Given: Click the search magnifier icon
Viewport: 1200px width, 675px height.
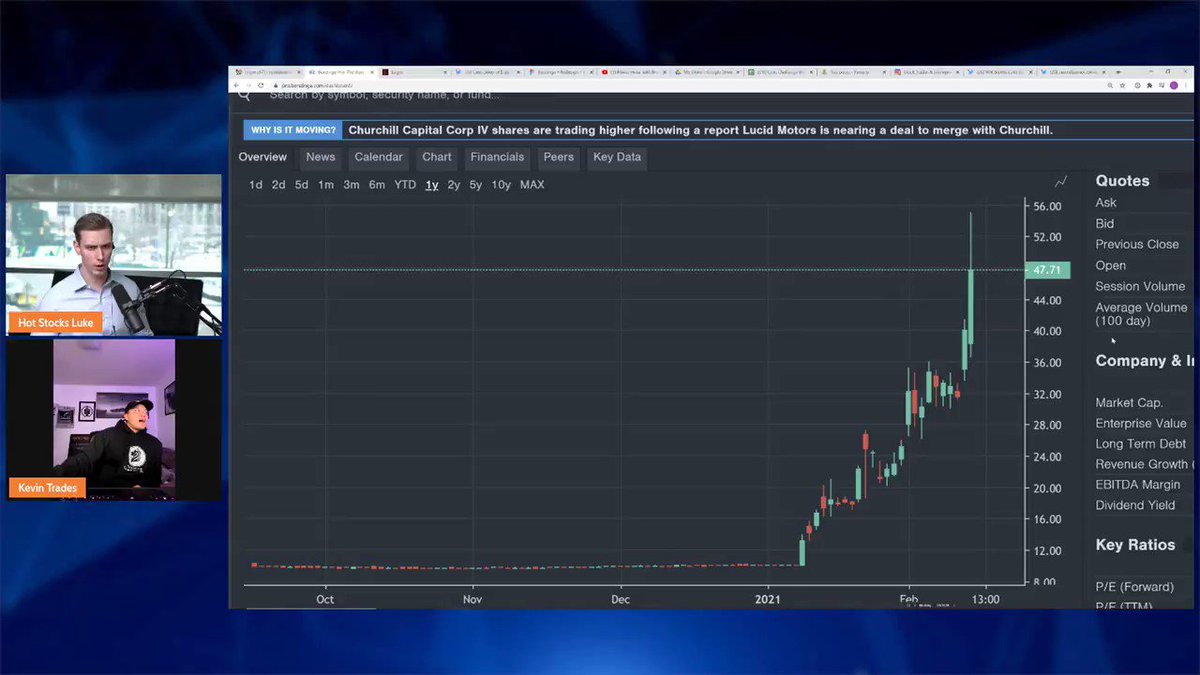Looking at the screenshot, I should (x=244, y=95).
